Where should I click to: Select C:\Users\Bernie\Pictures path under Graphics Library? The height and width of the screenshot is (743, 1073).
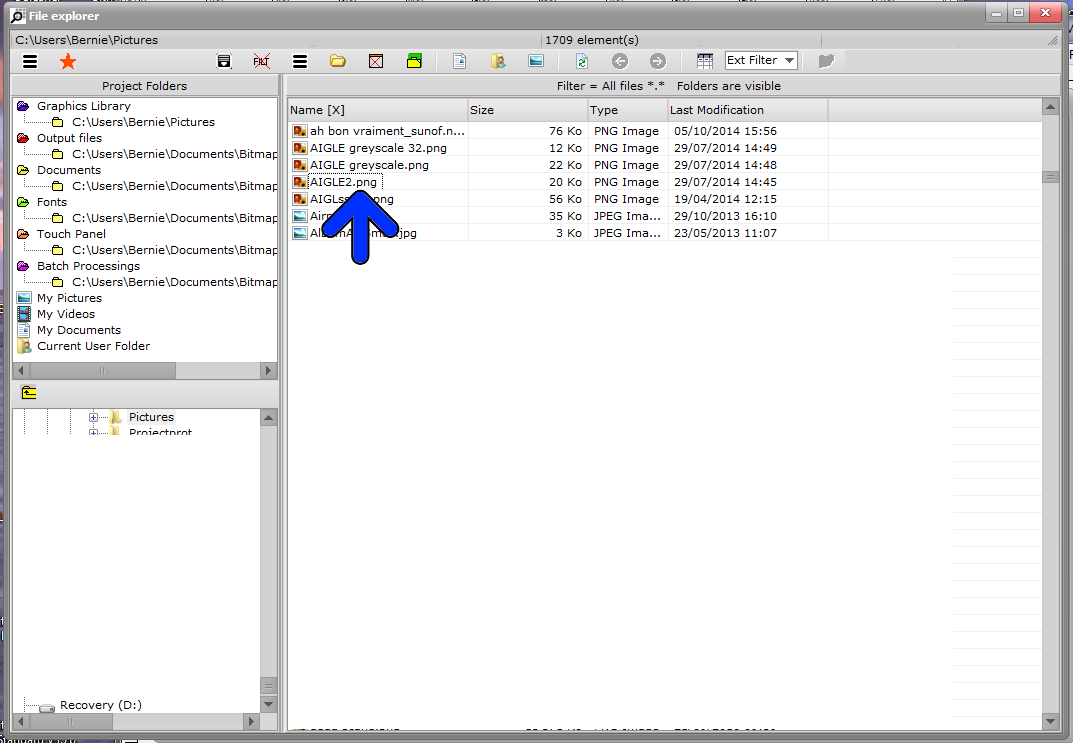click(x=143, y=122)
